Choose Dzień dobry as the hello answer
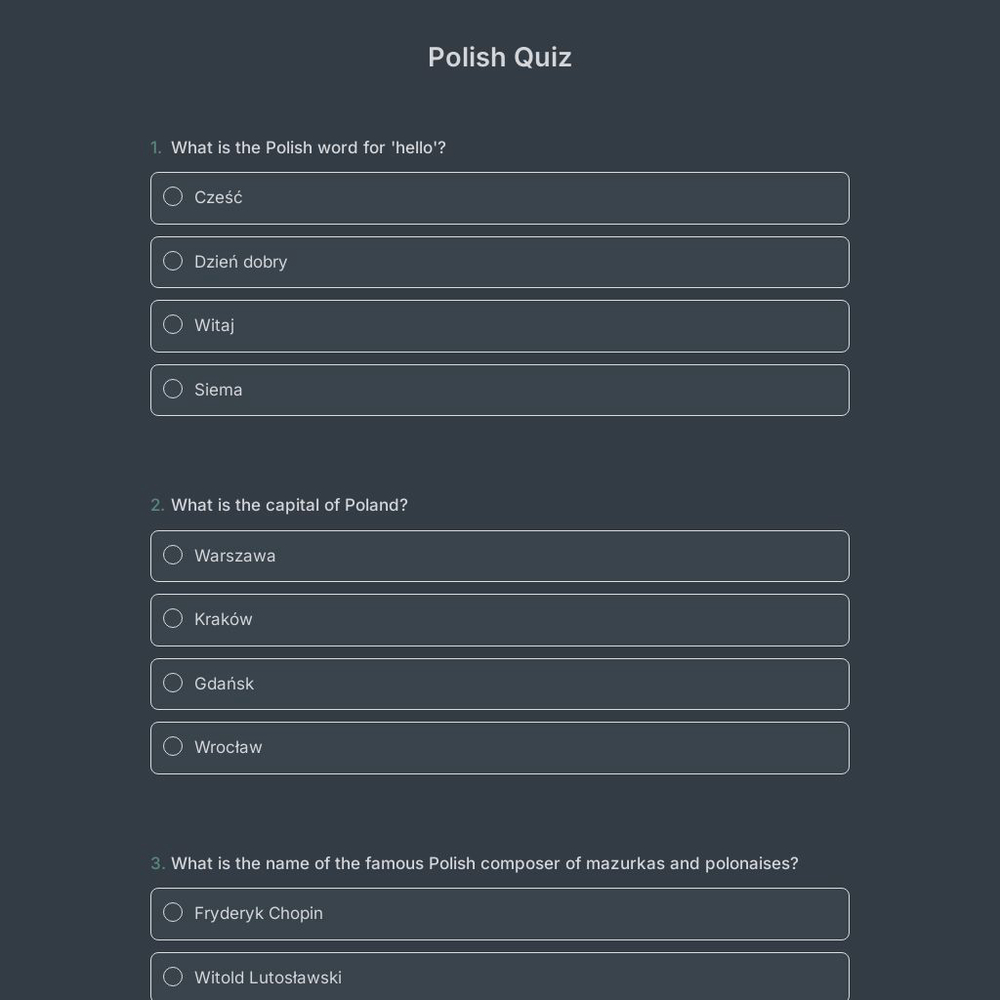The image size is (1000, 1000). (x=172, y=261)
